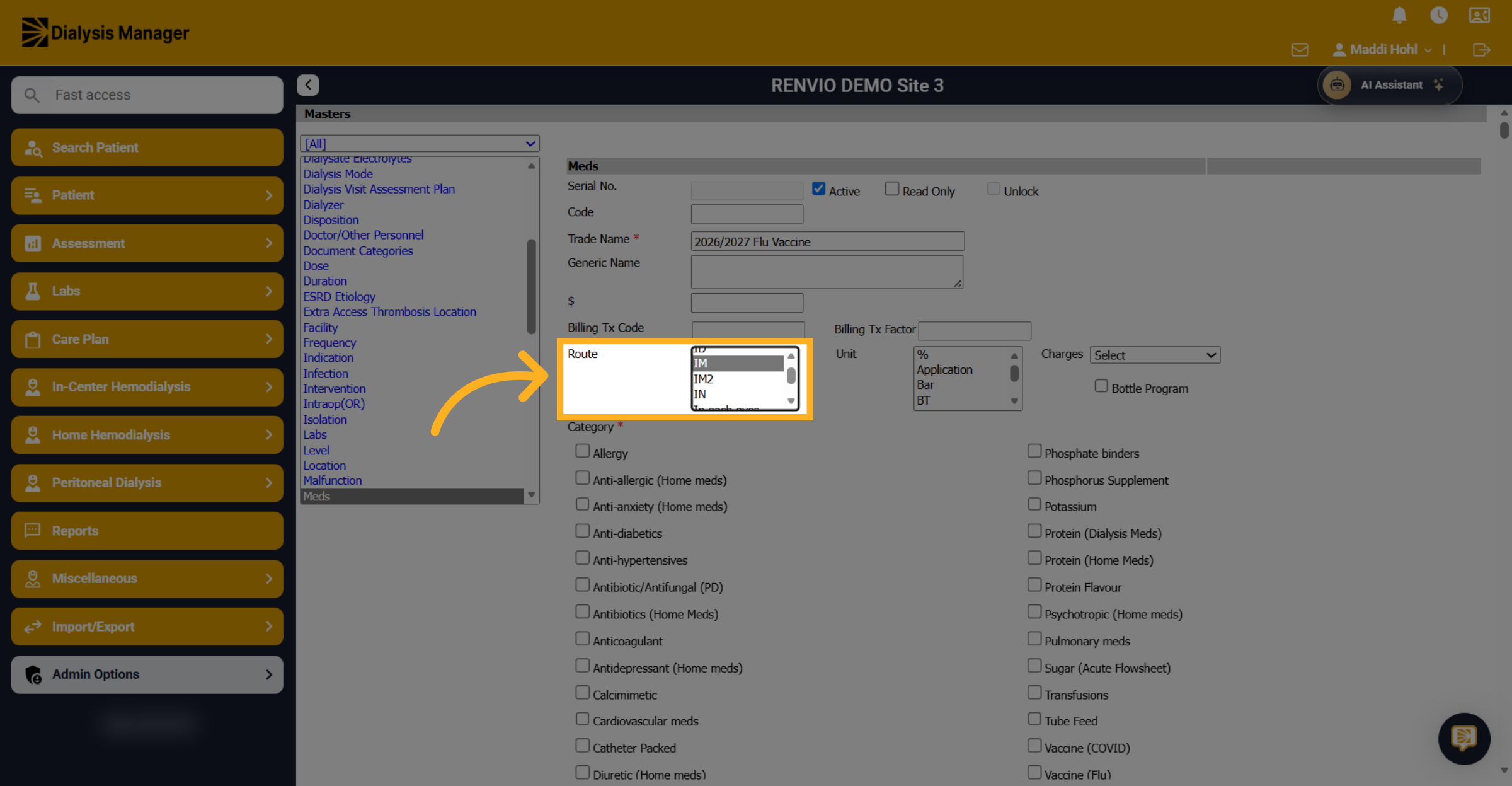
Task: Expand the Peritoneal Dialysis menu chevron
Action: tap(269, 483)
